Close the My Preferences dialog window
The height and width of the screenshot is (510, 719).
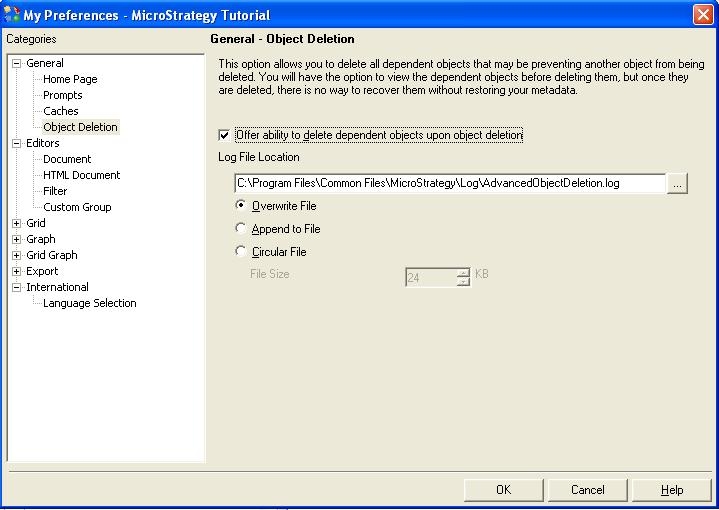tap(703, 15)
